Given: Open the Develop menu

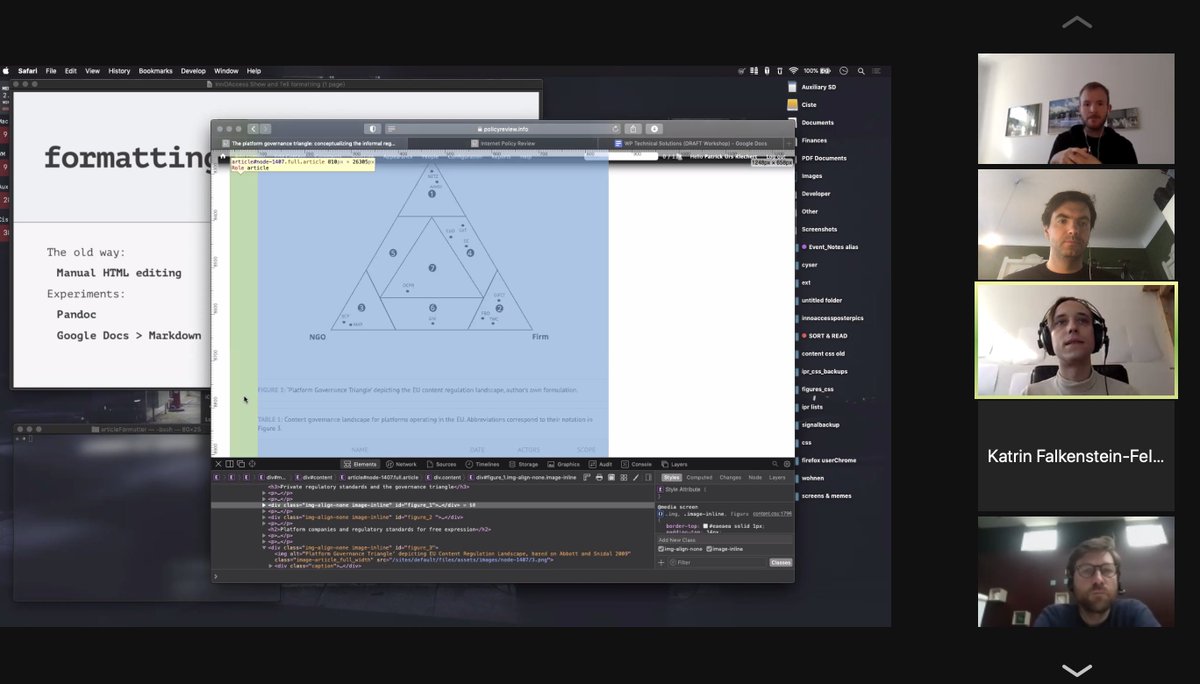Looking at the screenshot, I should coord(193,71).
